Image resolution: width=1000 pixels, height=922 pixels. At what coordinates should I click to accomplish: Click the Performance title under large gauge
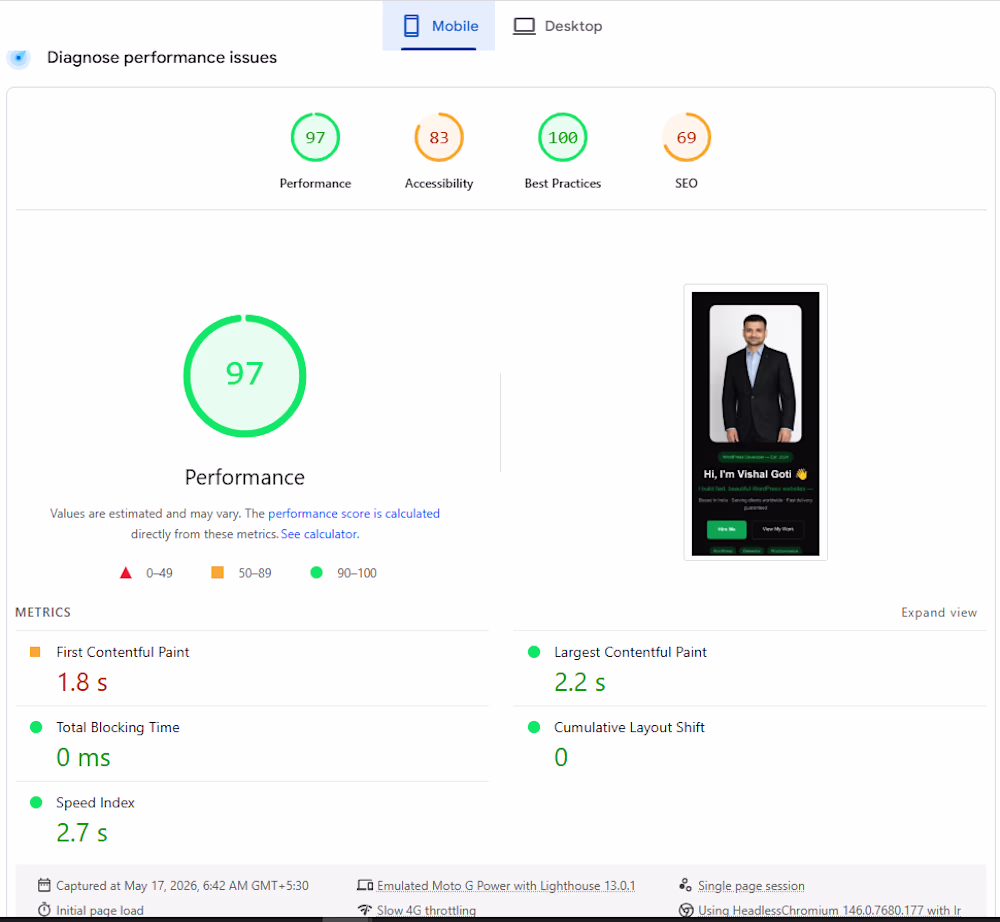[245, 478]
